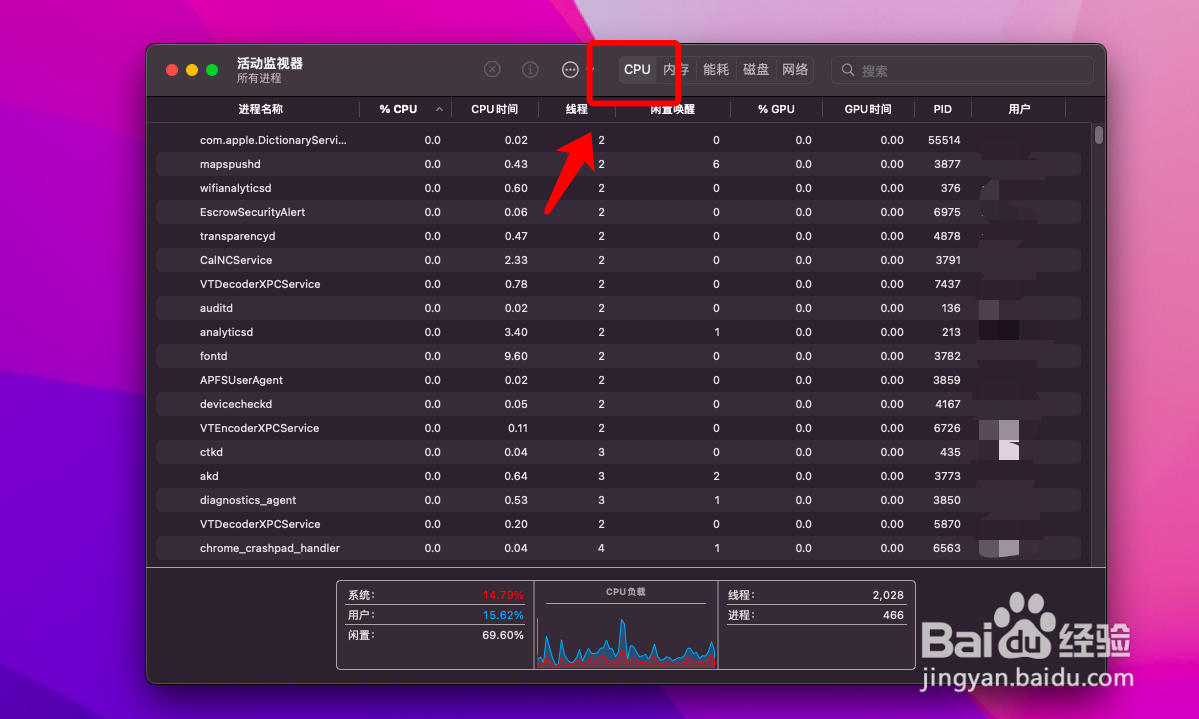
Task: Click the 3.40 CPU time of analyticsd
Action: click(x=516, y=332)
